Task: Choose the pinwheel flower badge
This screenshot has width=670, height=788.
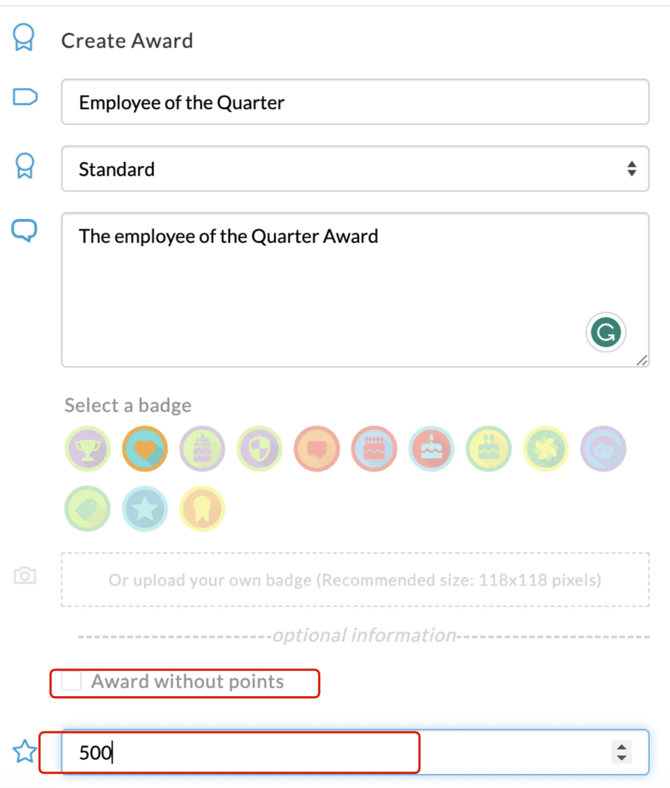Action: click(x=546, y=449)
